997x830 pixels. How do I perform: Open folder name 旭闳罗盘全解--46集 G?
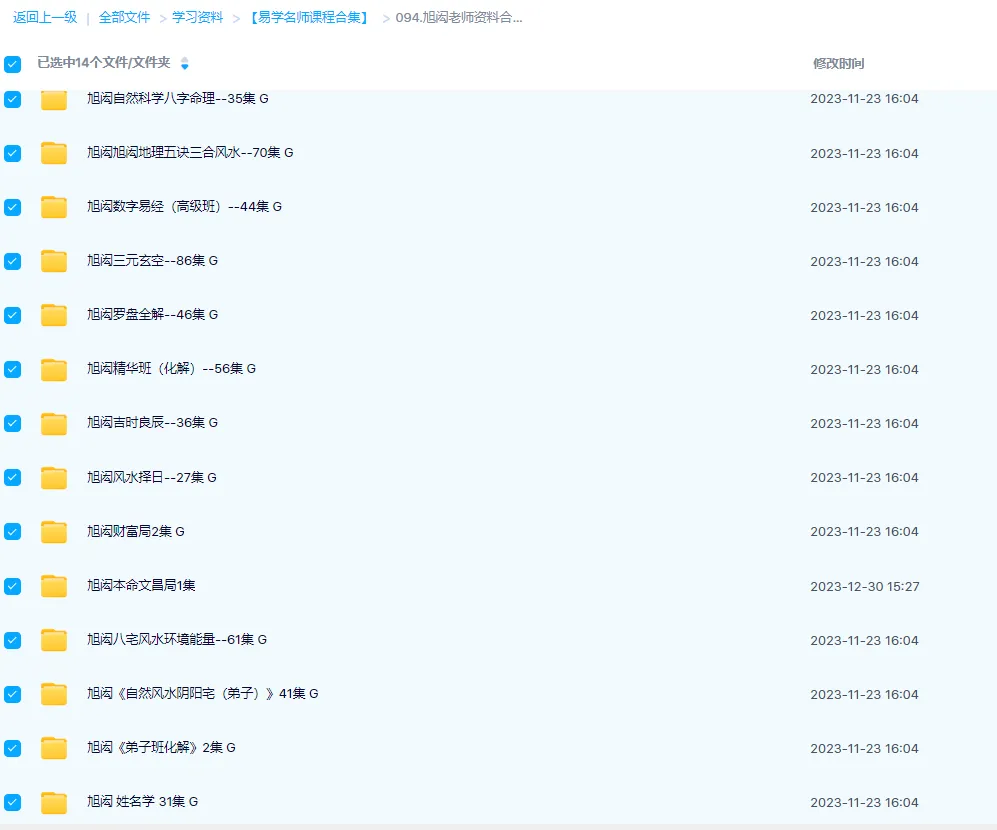point(153,315)
